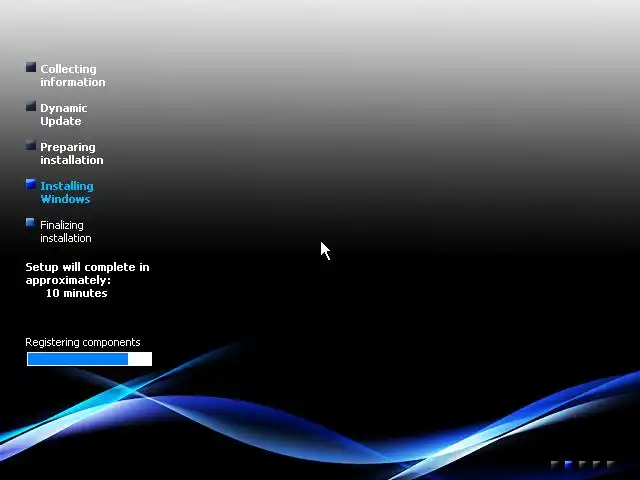Click the blue Installing Windows step icon
The height and width of the screenshot is (480, 640).
point(31,184)
